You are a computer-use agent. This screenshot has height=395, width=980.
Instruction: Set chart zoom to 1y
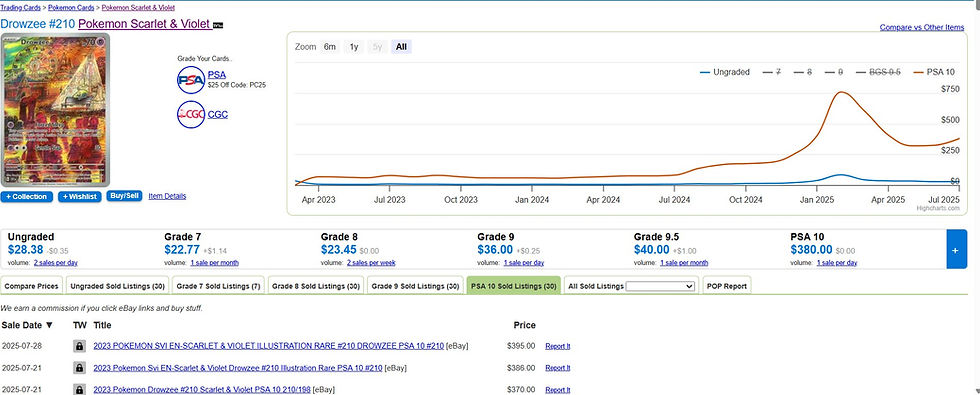point(354,47)
